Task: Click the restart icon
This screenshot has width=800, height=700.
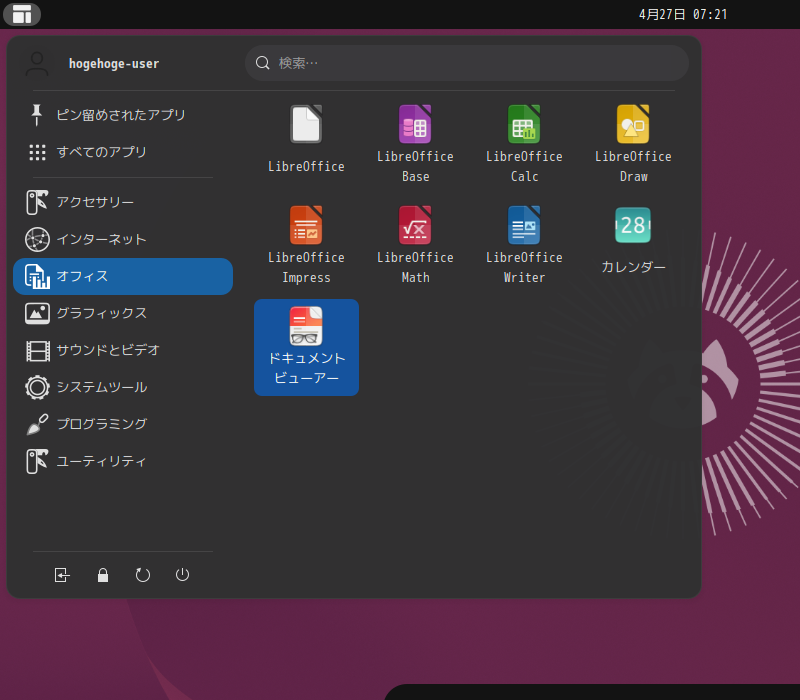Action: [x=143, y=575]
